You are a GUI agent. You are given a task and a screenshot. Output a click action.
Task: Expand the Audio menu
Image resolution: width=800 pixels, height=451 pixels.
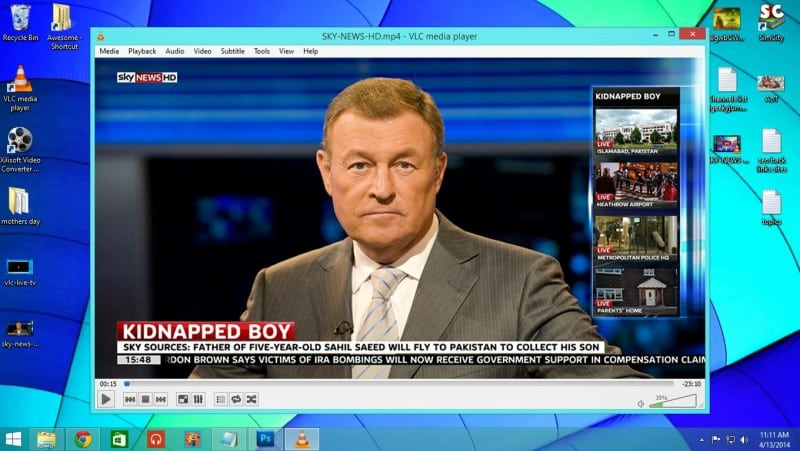tap(175, 51)
